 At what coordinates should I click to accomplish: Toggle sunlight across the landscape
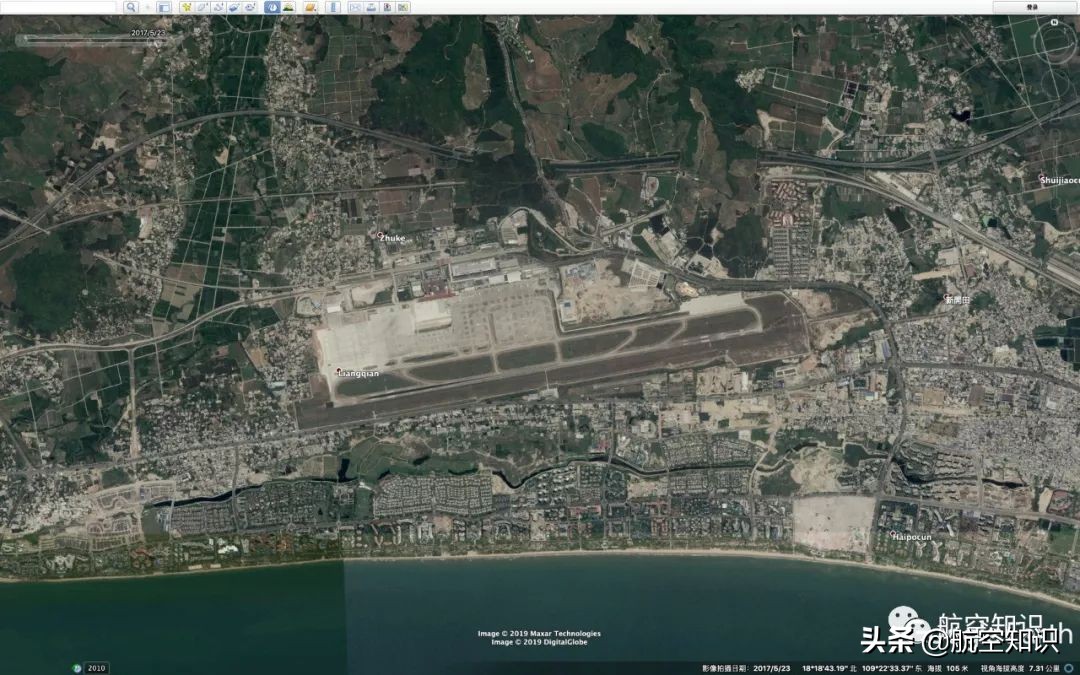click(x=288, y=7)
